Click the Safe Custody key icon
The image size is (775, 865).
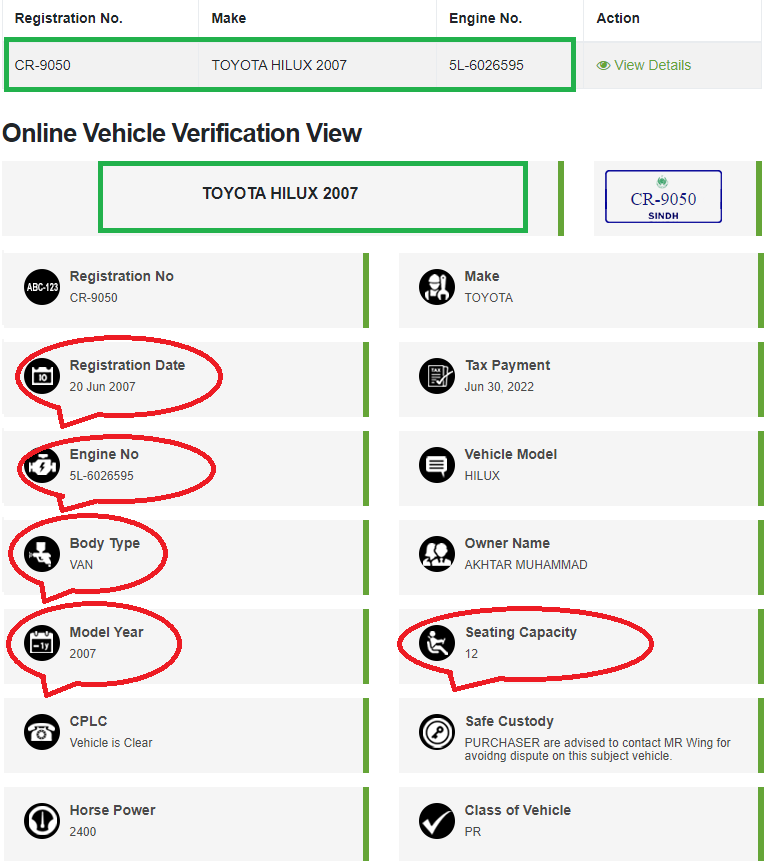point(437,732)
